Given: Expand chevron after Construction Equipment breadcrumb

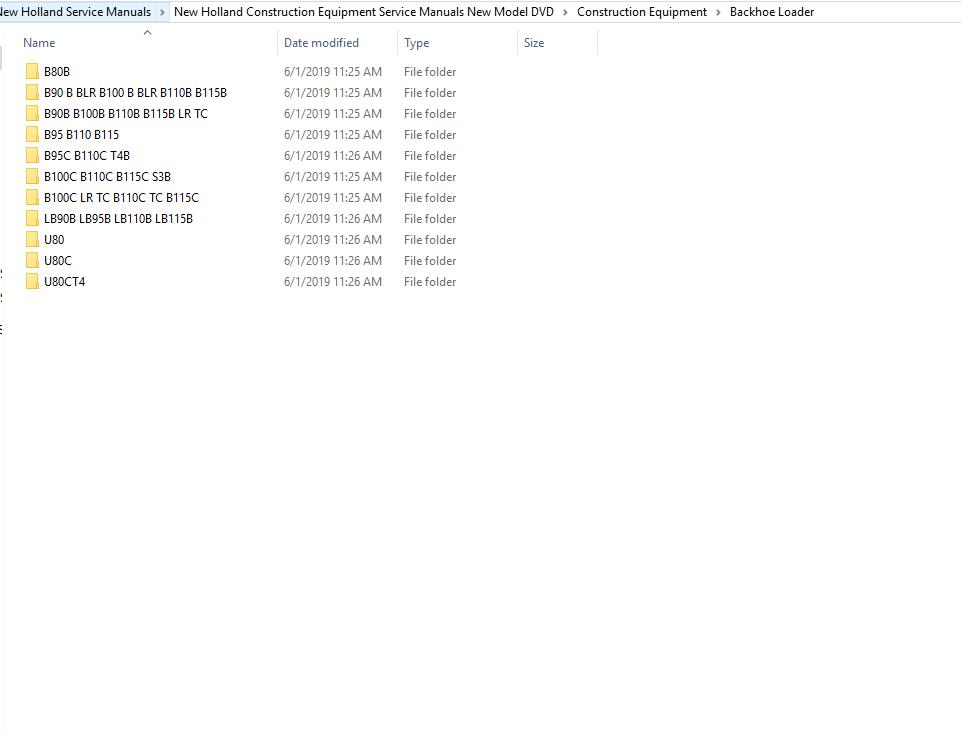Looking at the screenshot, I should click(x=718, y=12).
